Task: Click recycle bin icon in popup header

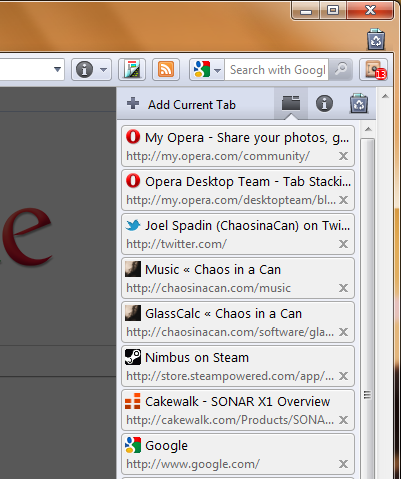Action: 359,103
